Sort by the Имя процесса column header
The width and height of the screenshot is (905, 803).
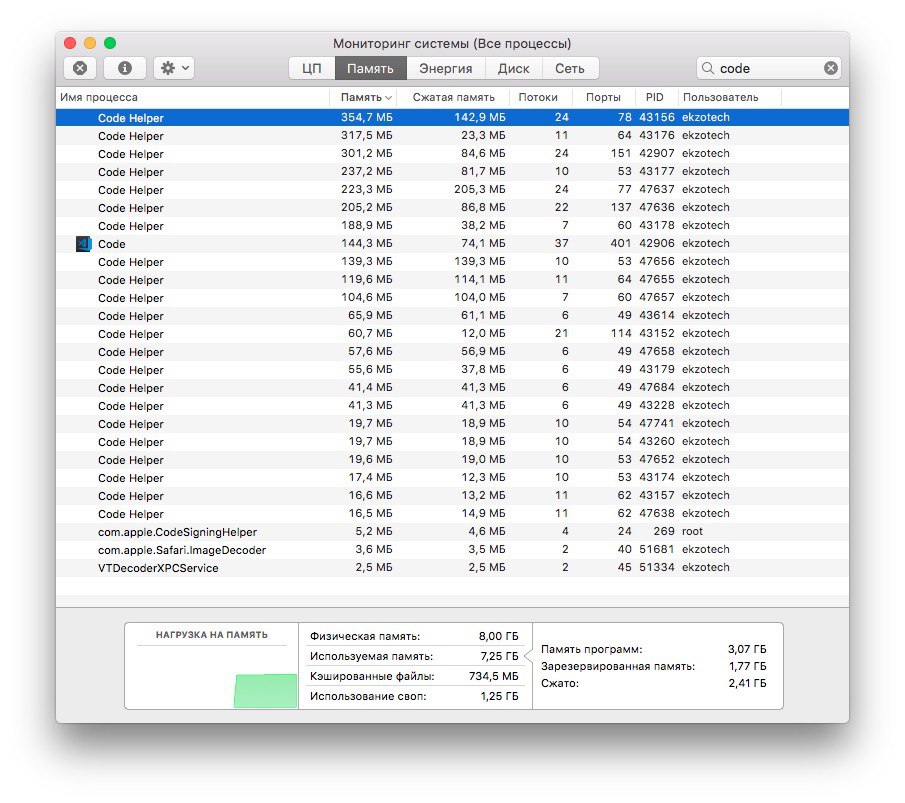(193, 97)
